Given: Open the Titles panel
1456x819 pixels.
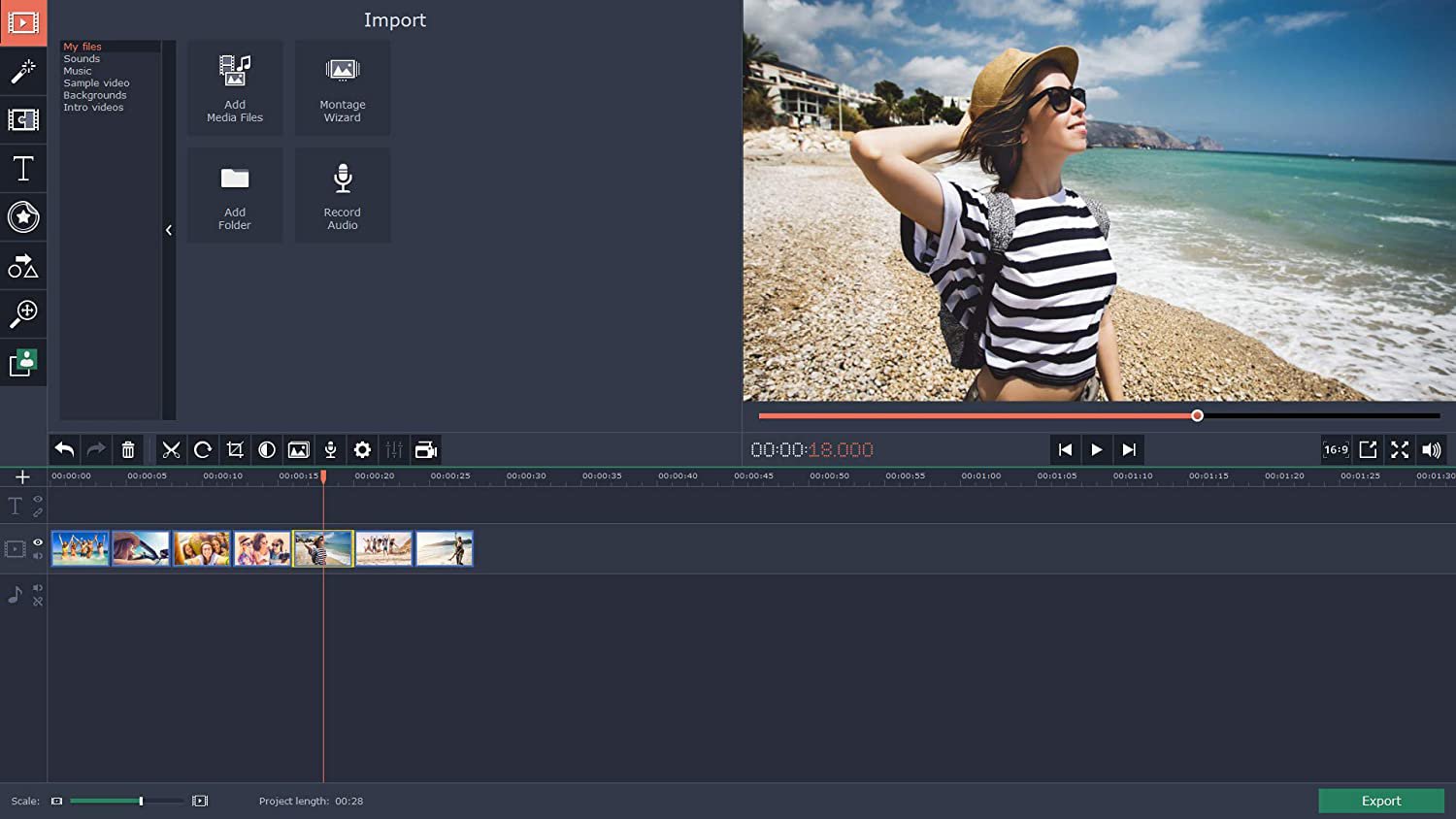Looking at the screenshot, I should click(23, 168).
